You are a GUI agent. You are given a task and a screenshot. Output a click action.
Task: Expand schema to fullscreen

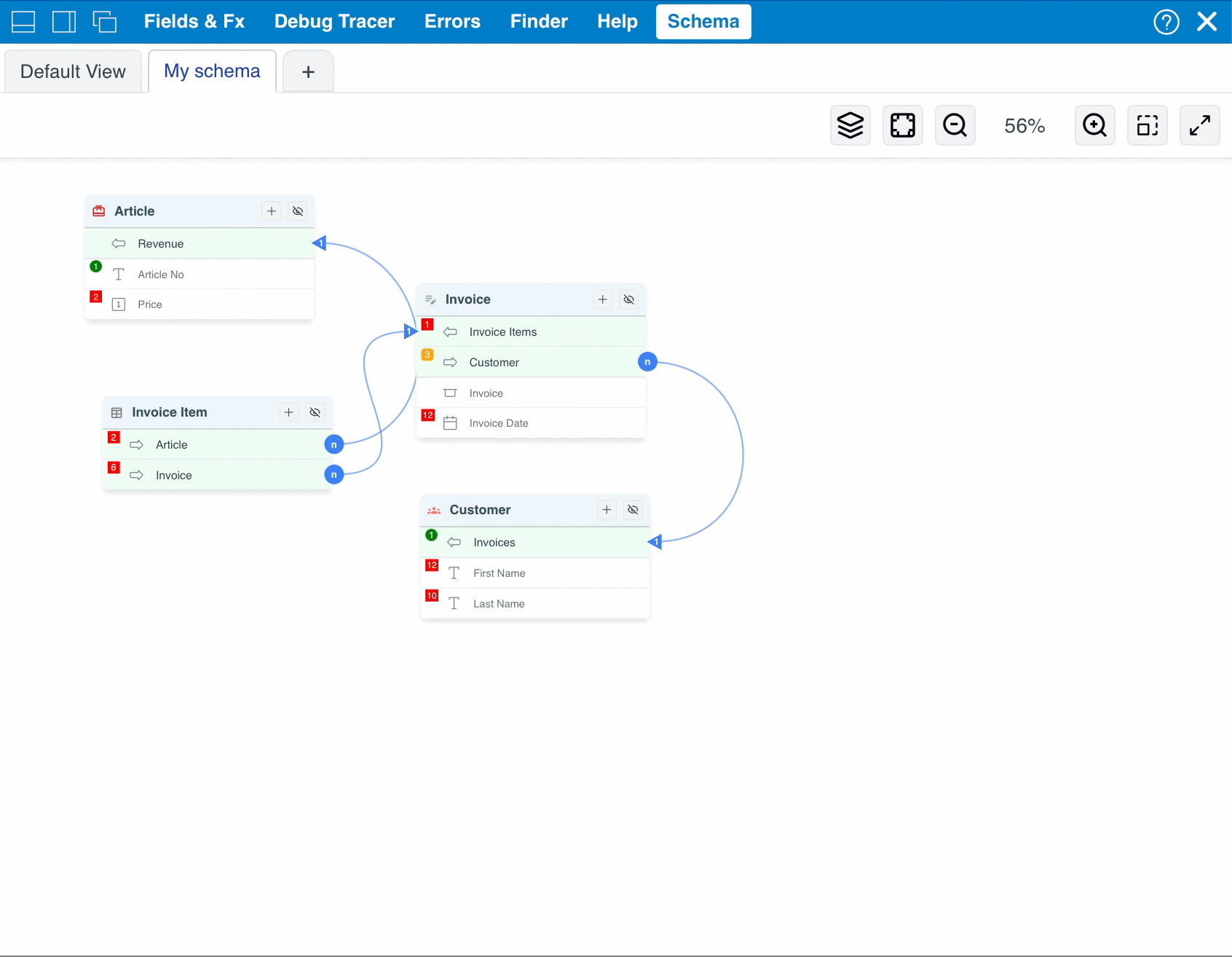1200,125
